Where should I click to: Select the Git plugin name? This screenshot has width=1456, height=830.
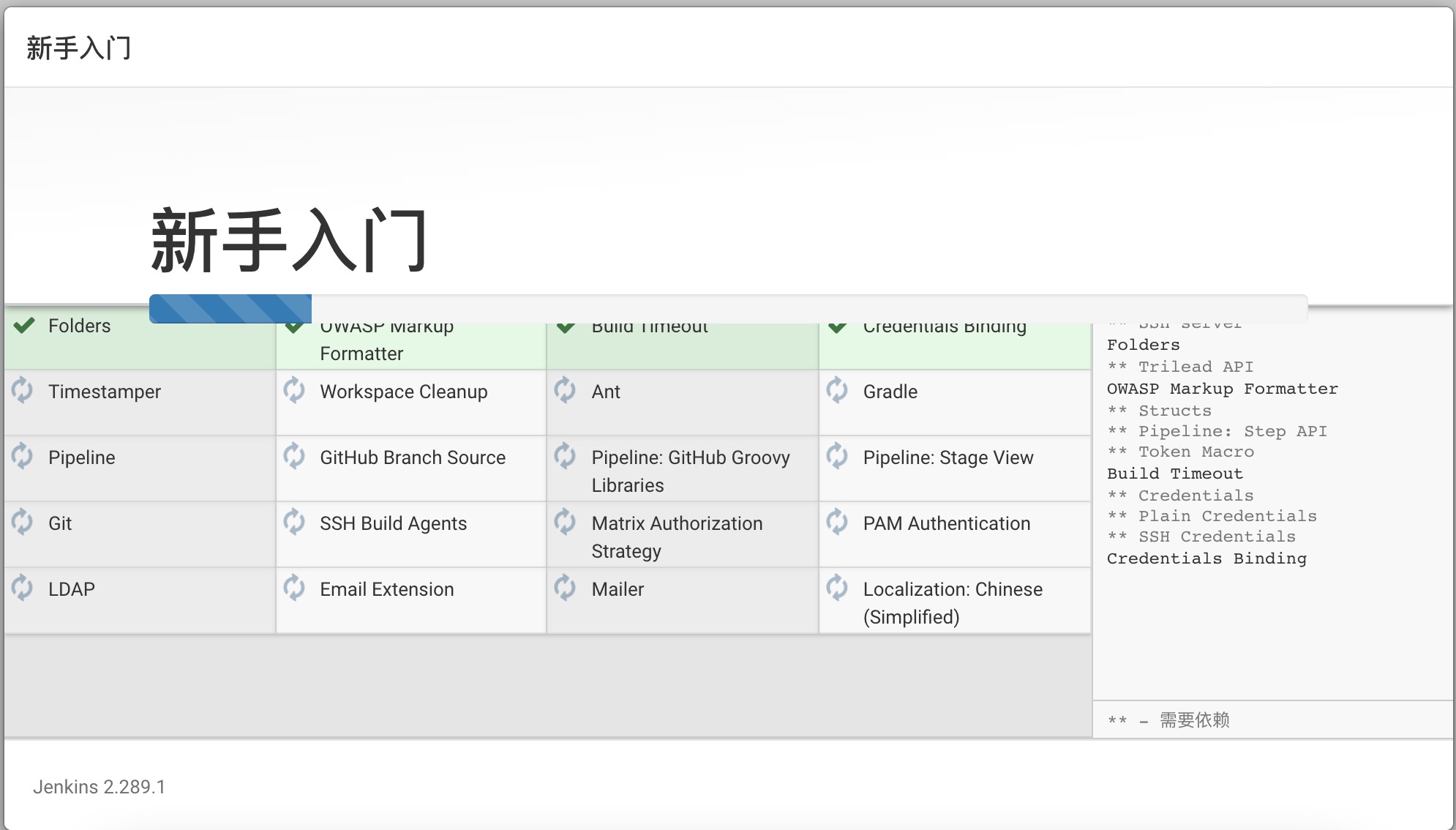60,523
